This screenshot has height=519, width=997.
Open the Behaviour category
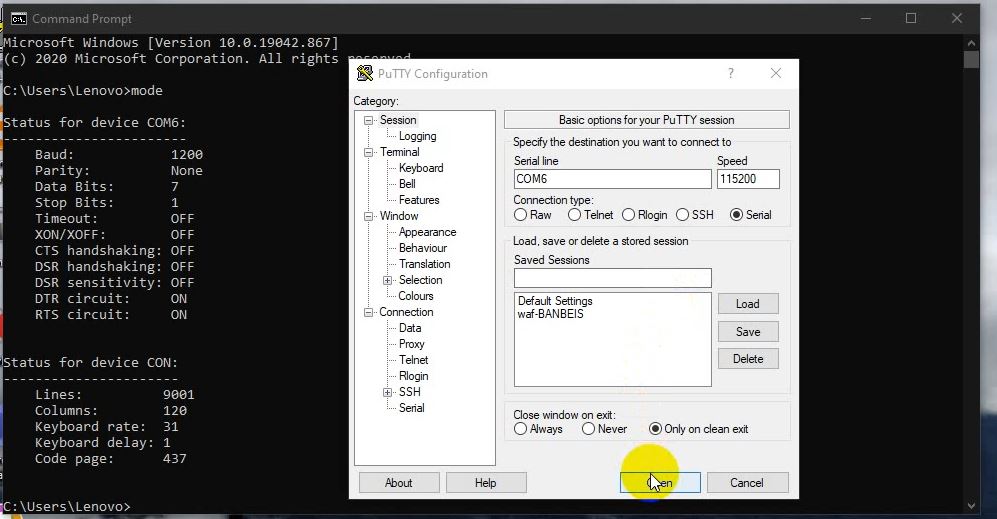pos(423,248)
